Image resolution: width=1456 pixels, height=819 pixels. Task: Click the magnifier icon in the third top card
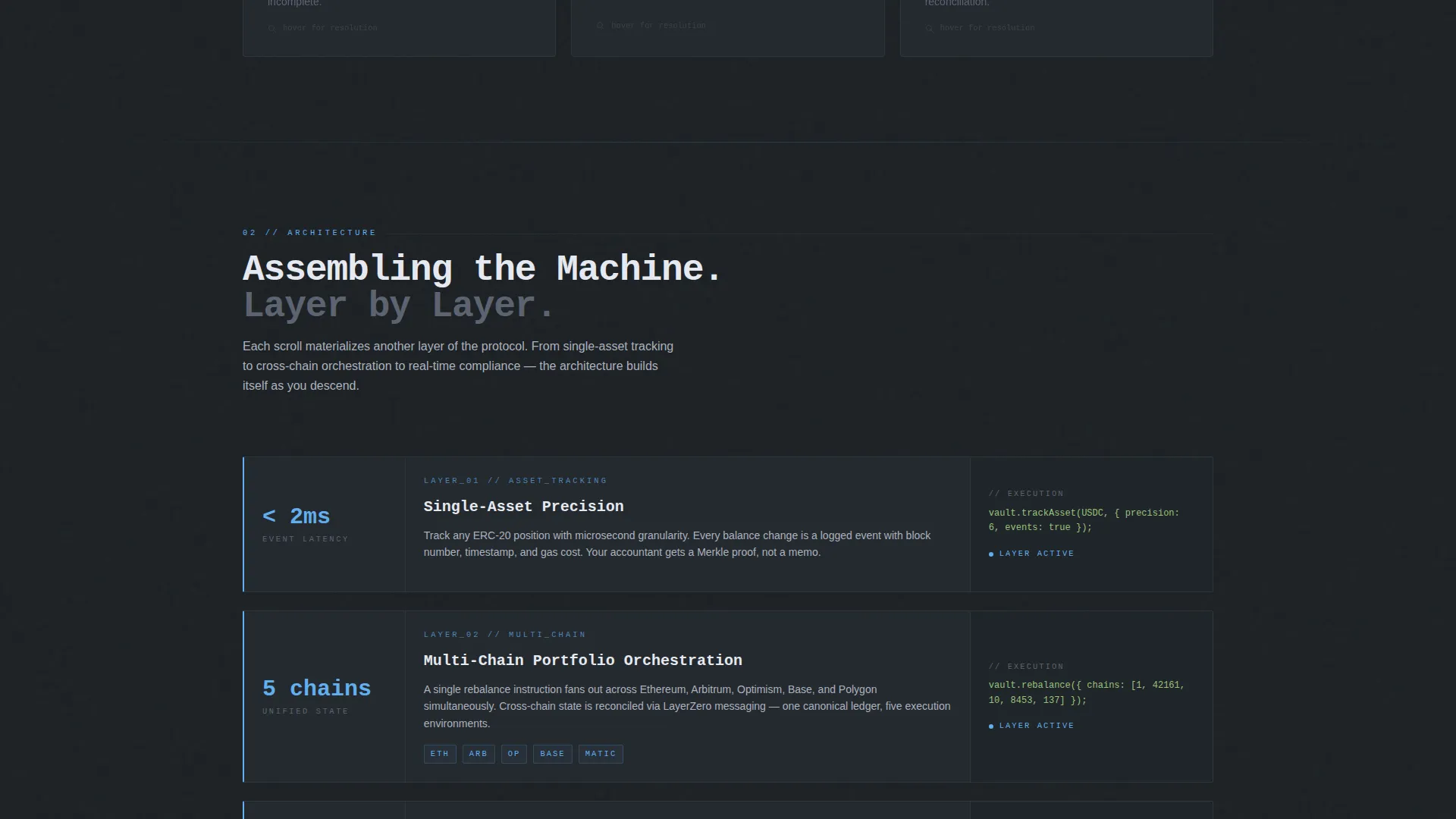tap(929, 28)
